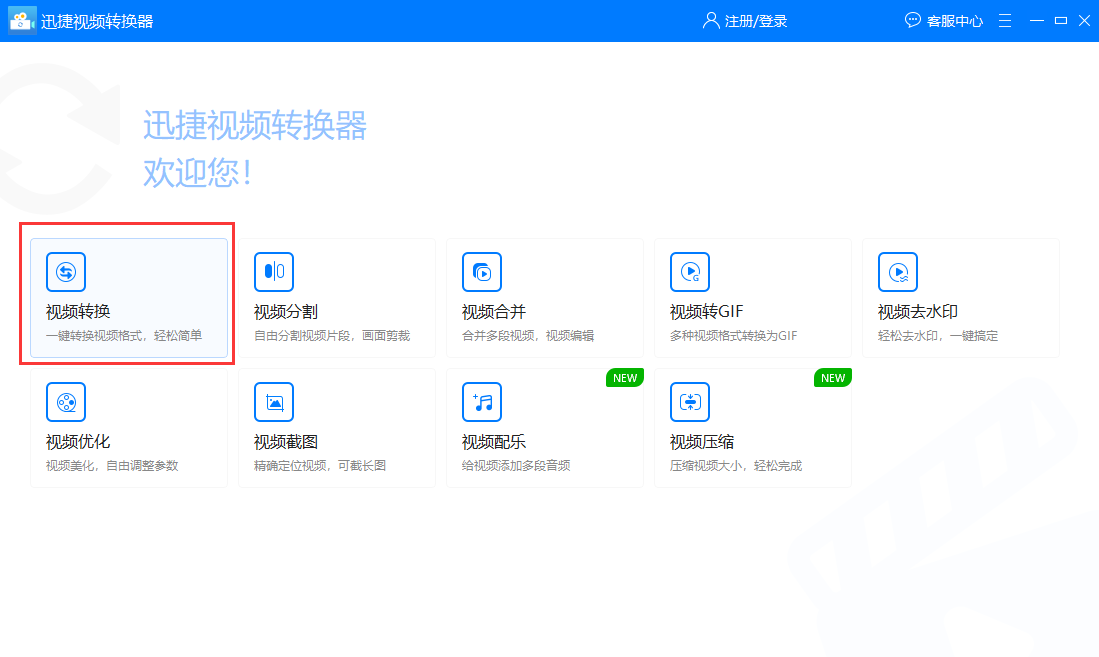Click description 一键转换视频格式，轻松简单
This screenshot has width=1099, height=657.
124,336
